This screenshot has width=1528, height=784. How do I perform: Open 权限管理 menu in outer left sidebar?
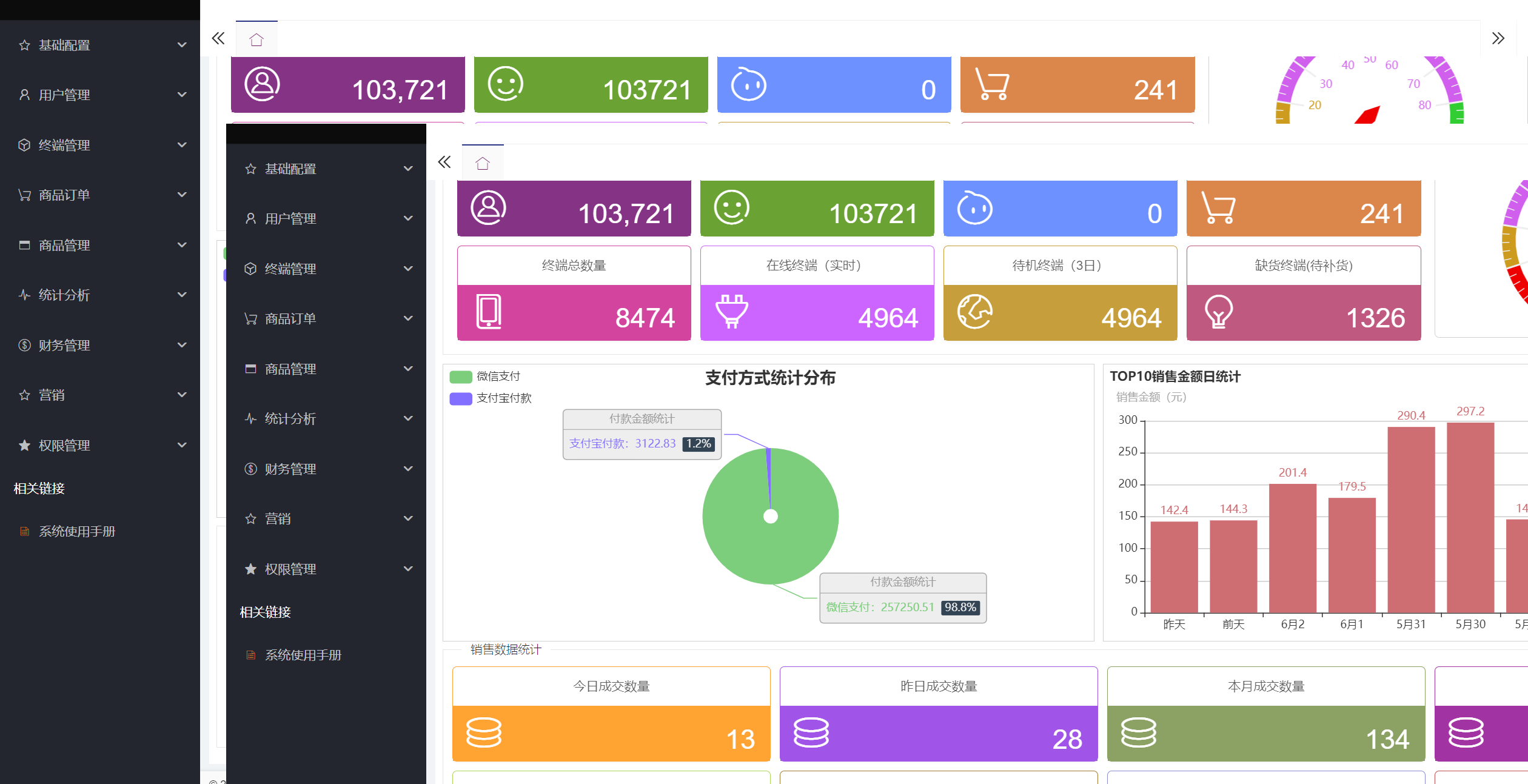click(64, 446)
